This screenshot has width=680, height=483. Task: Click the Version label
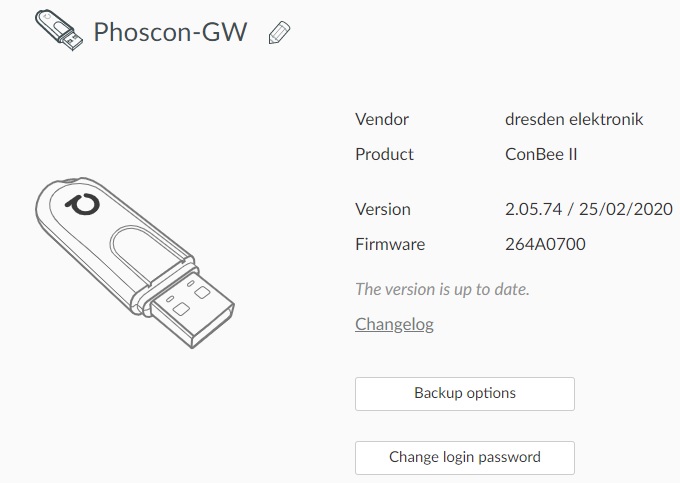(x=383, y=209)
